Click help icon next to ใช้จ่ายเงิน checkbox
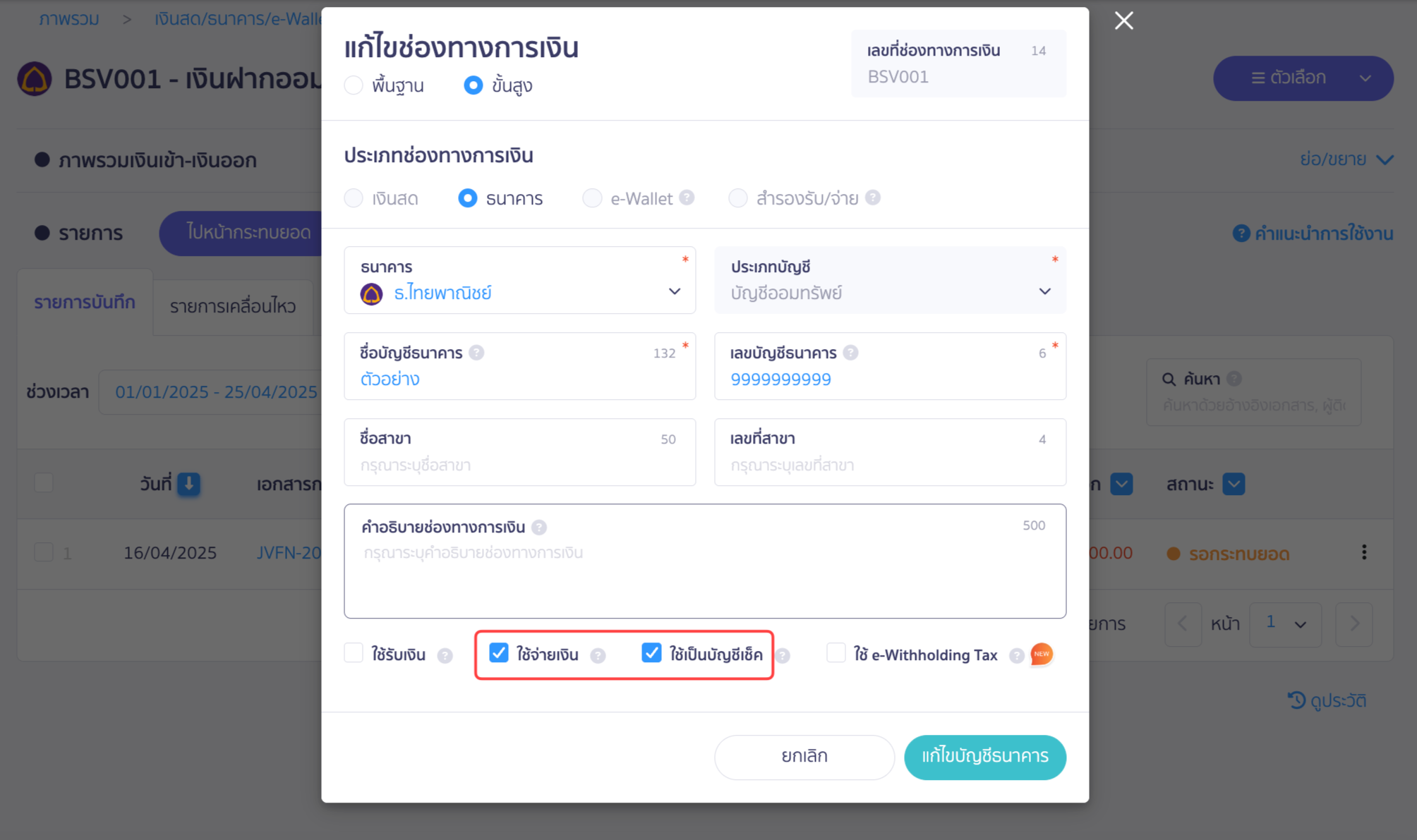 pos(598,656)
